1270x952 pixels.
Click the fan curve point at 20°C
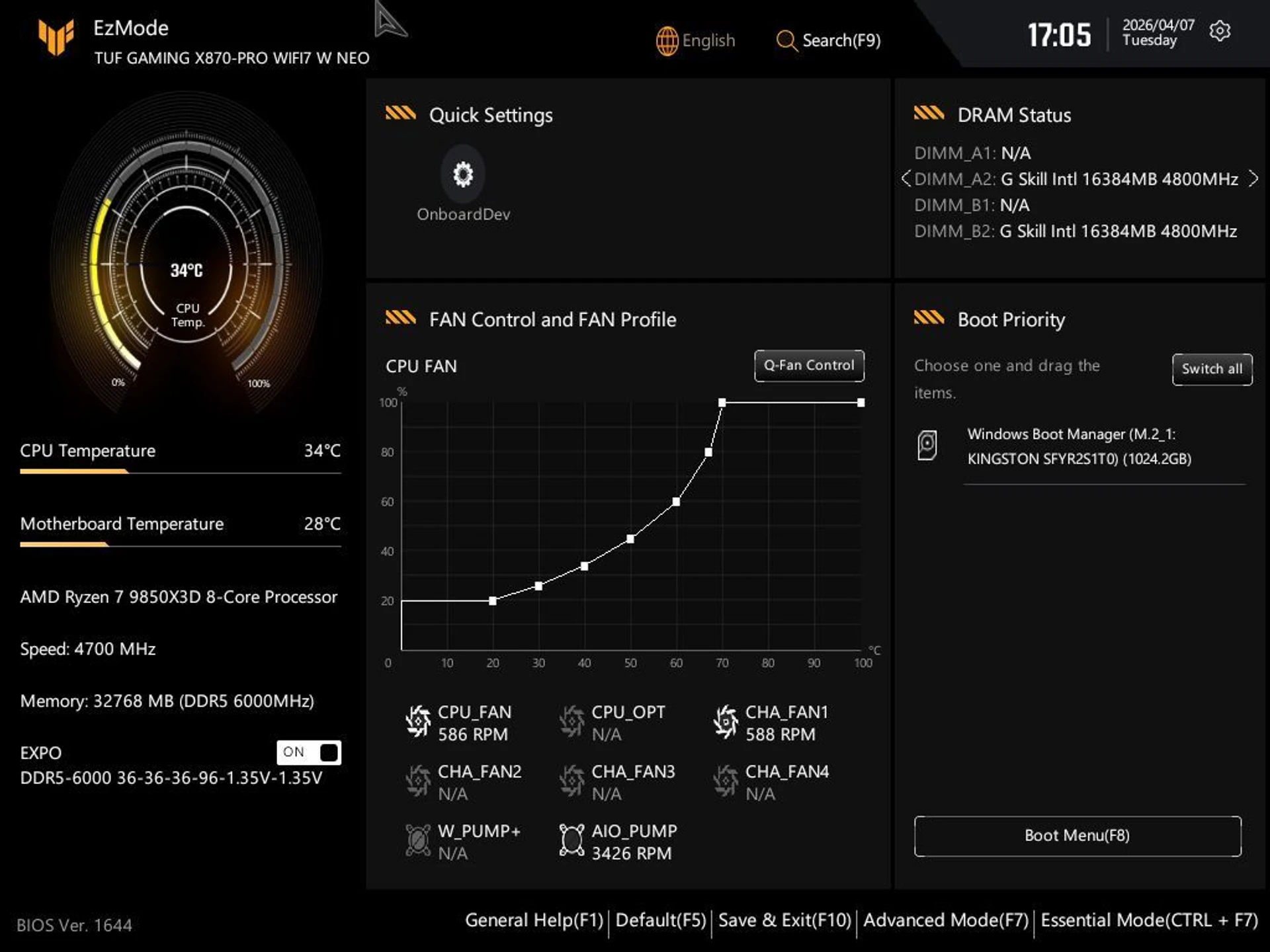click(493, 601)
